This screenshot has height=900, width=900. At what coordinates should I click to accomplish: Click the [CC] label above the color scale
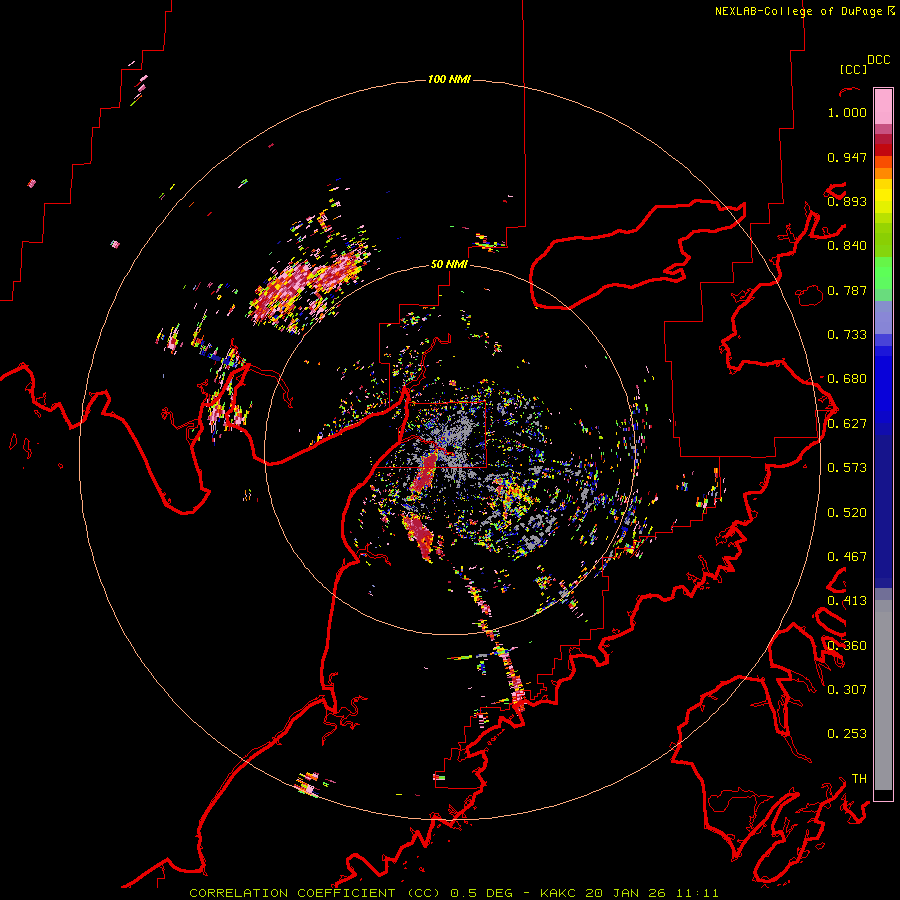coord(854,69)
